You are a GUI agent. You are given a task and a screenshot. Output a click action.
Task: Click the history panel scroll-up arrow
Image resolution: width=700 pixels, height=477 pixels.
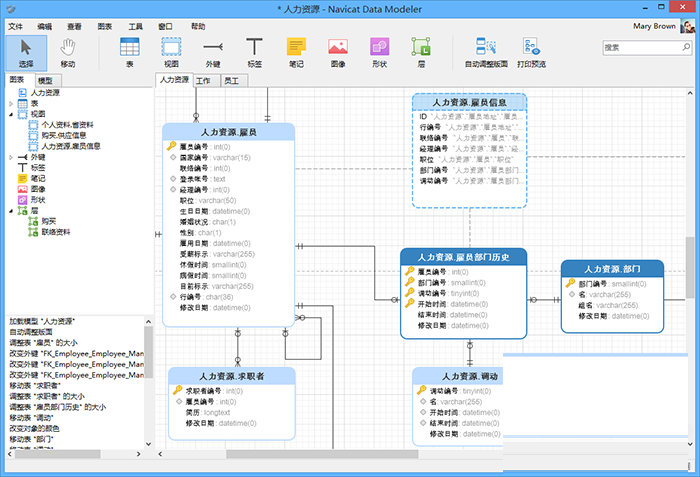coord(148,322)
